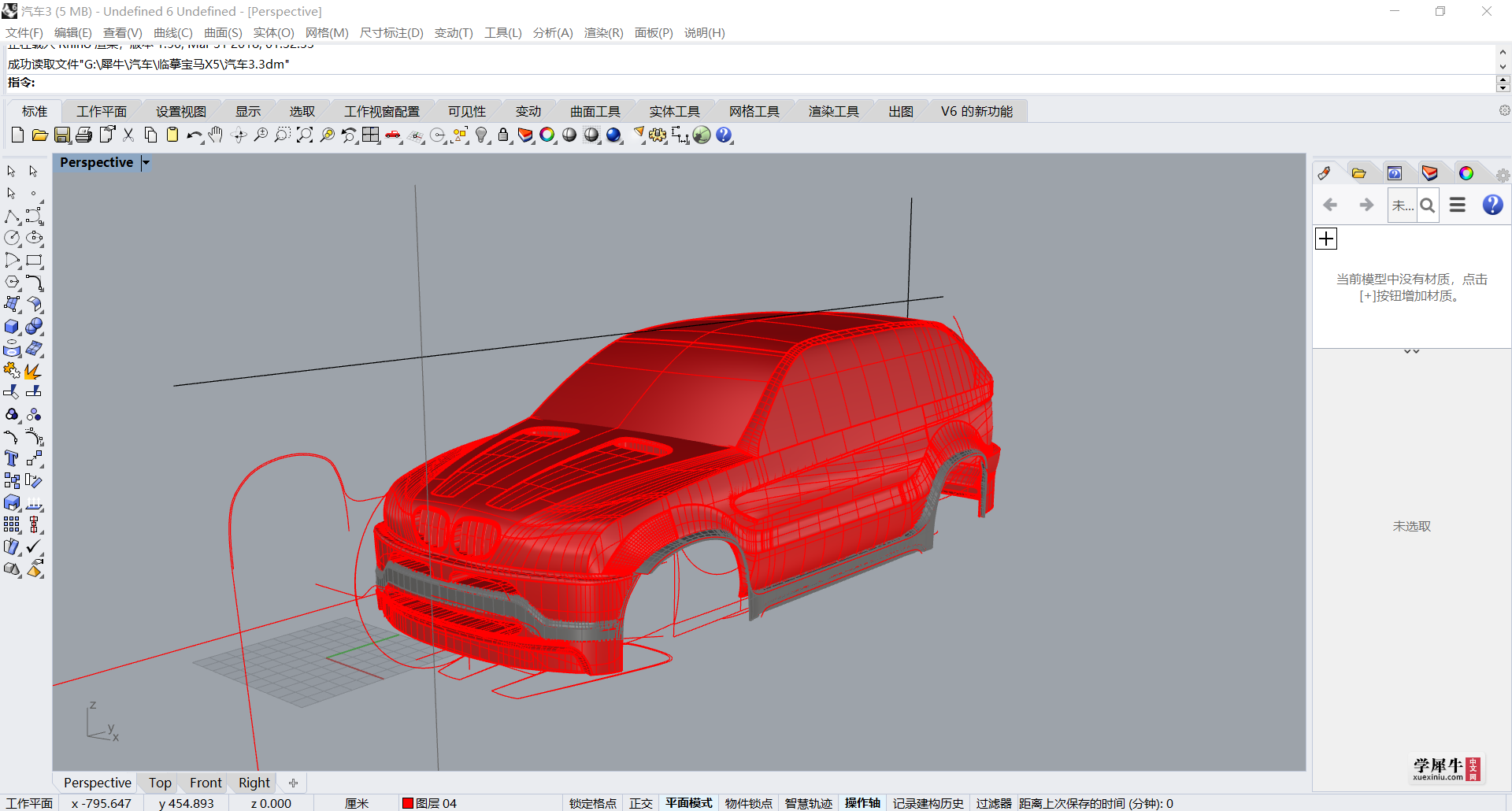Toggle 物件锁点 object snap in status bar
Viewport: 1512px width, 811px height.
(749, 803)
